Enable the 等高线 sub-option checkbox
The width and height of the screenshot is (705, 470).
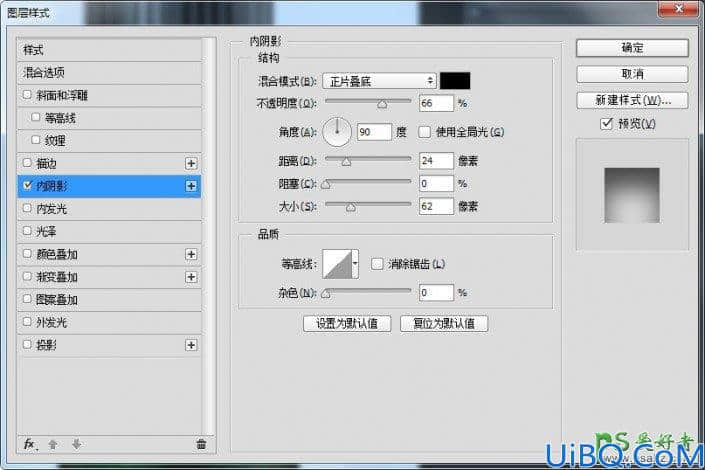point(36,117)
